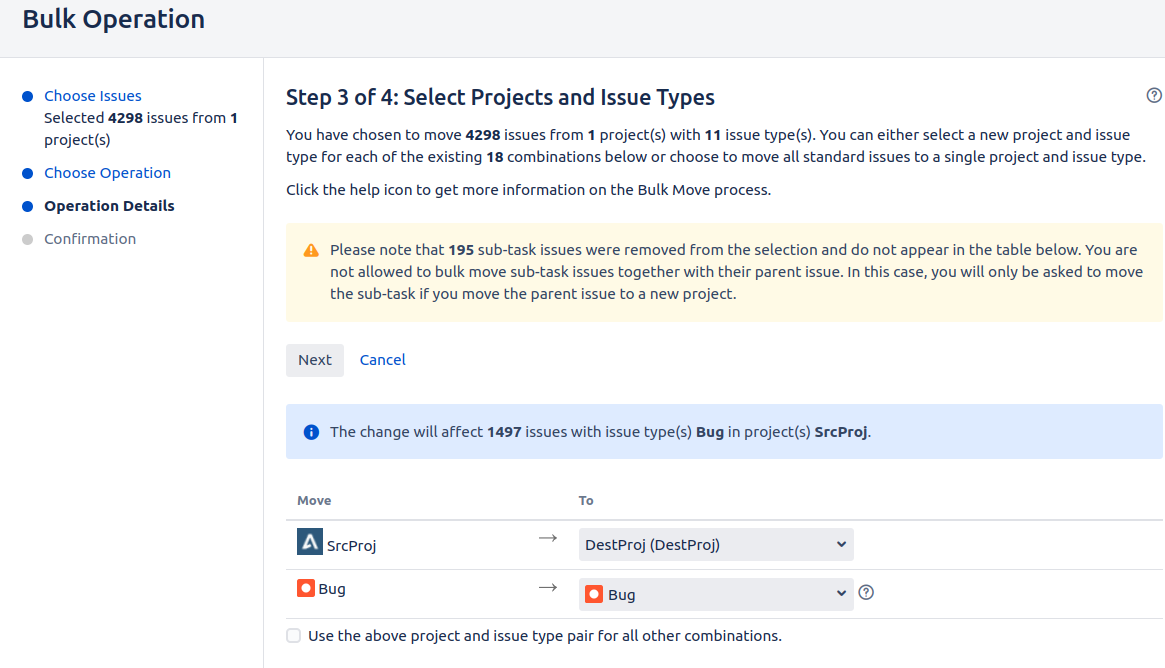Open the Bug issue type dropdown
This screenshot has height=668, width=1165.
(716, 594)
